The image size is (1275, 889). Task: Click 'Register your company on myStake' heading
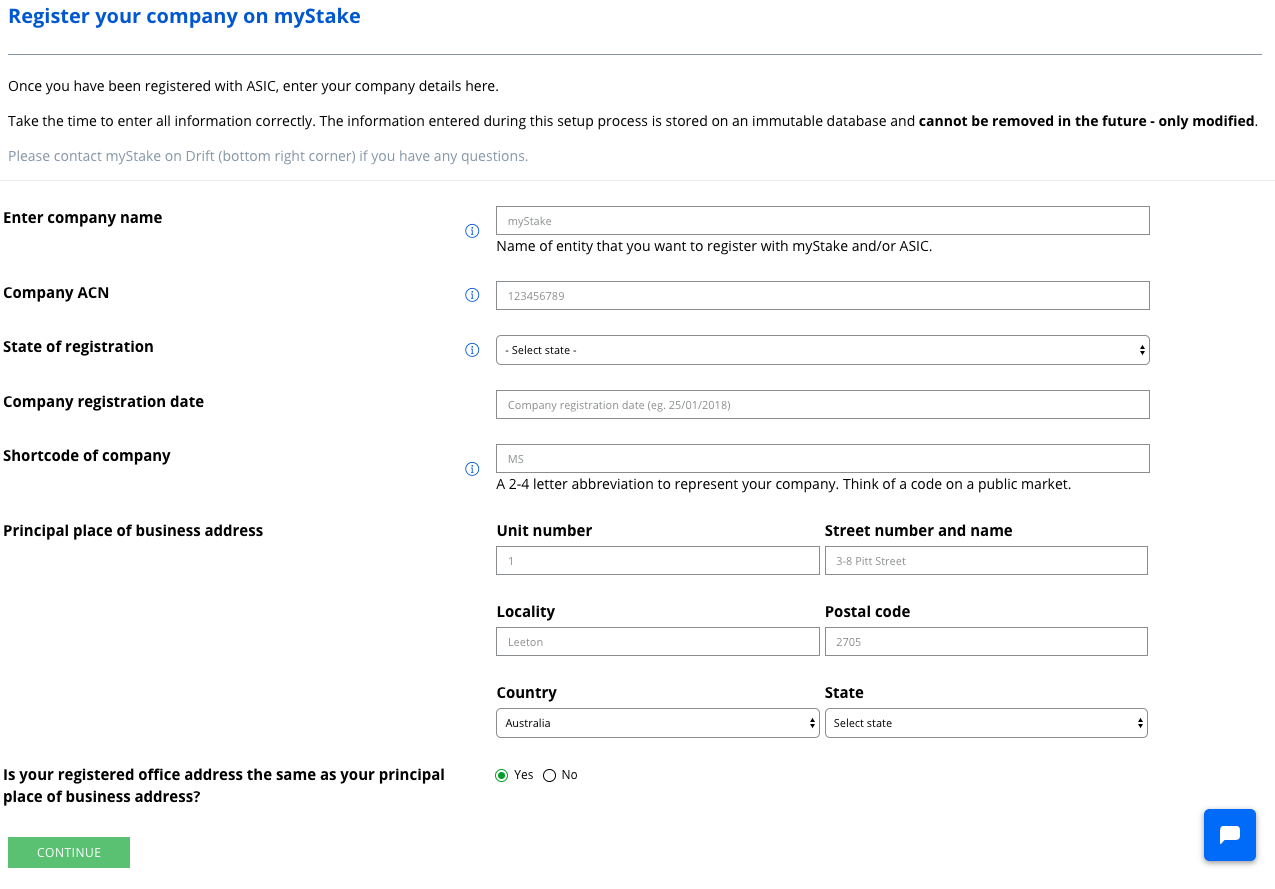[184, 16]
